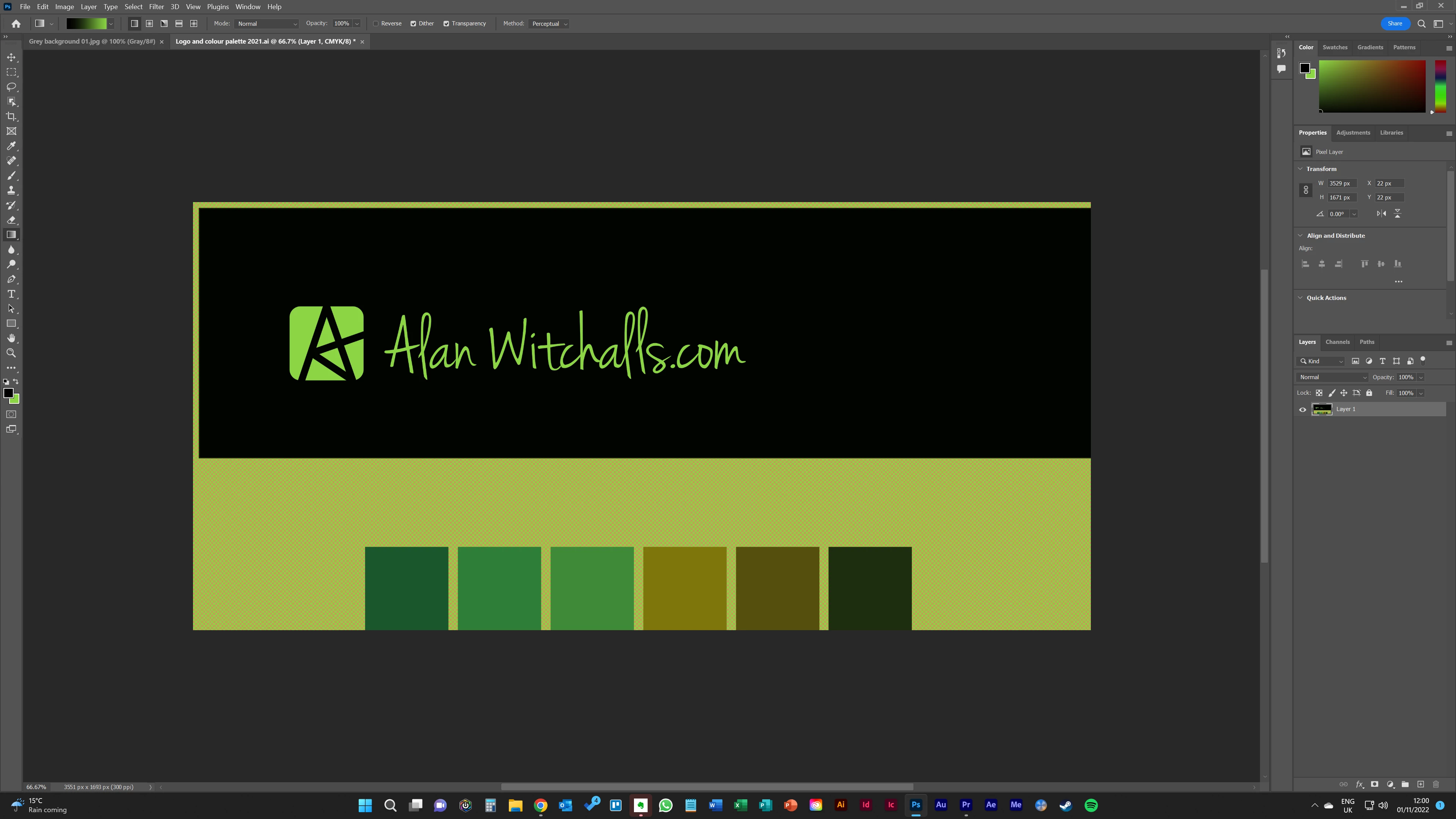Select the Clone Stamp tool
The width and height of the screenshot is (1456, 819).
[x=11, y=190]
